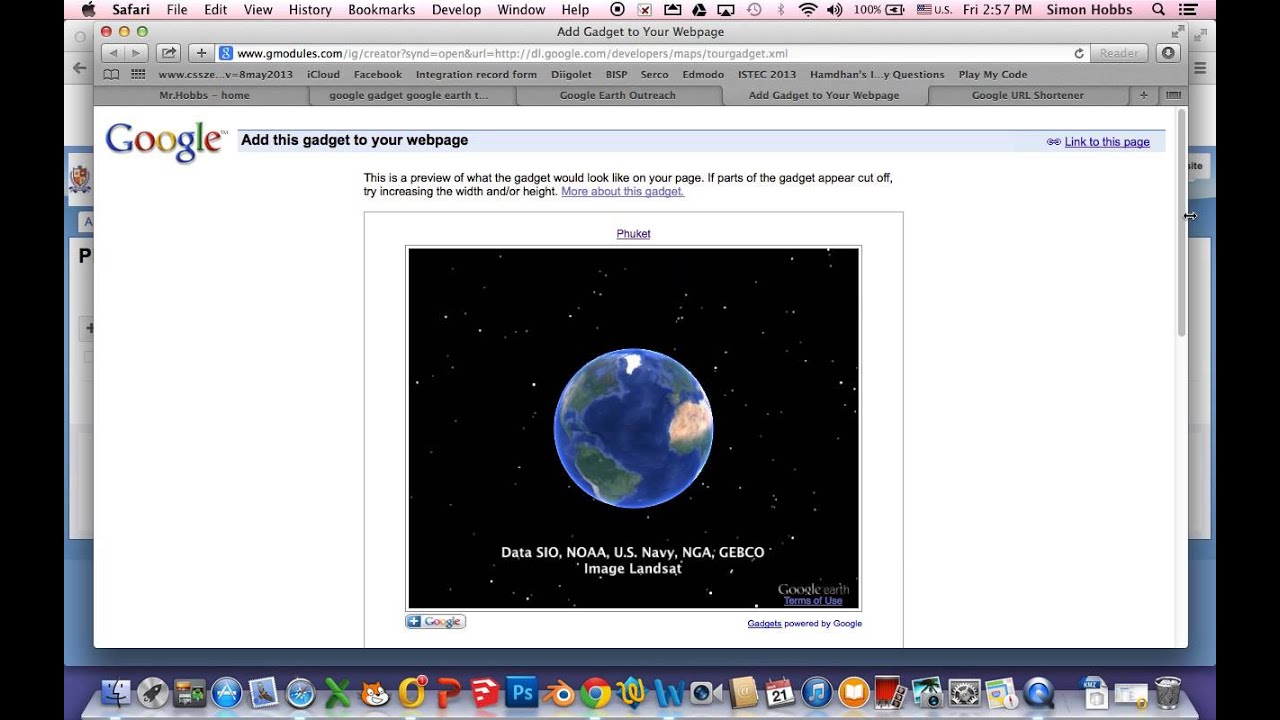Open the Trash in the dock
The height and width of the screenshot is (720, 1280).
(1167, 692)
